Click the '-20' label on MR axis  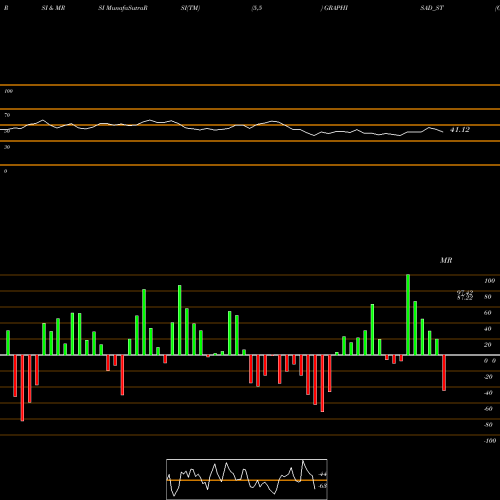pos(488,377)
